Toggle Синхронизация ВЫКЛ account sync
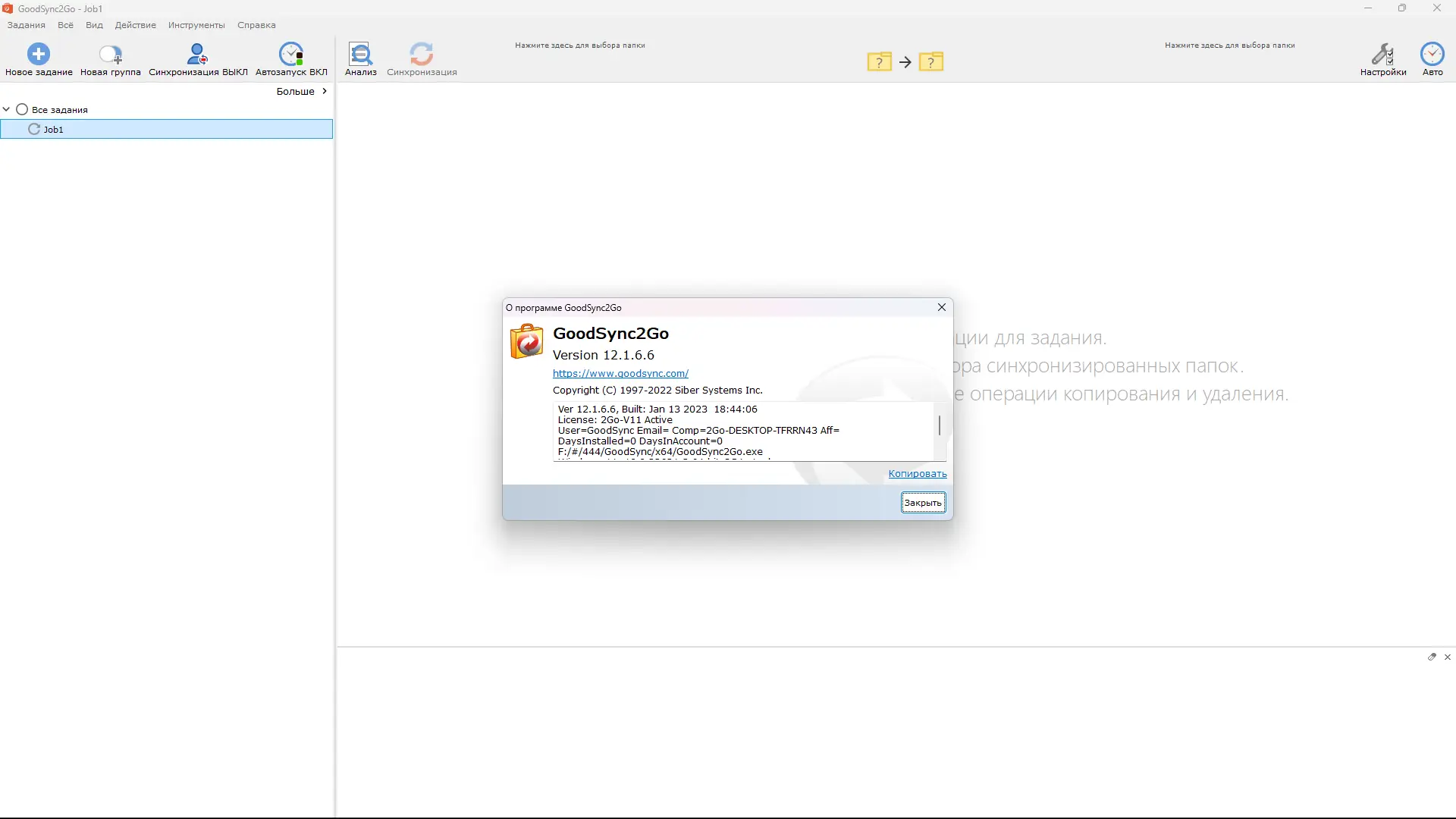This screenshot has height=819, width=1456. click(x=198, y=54)
